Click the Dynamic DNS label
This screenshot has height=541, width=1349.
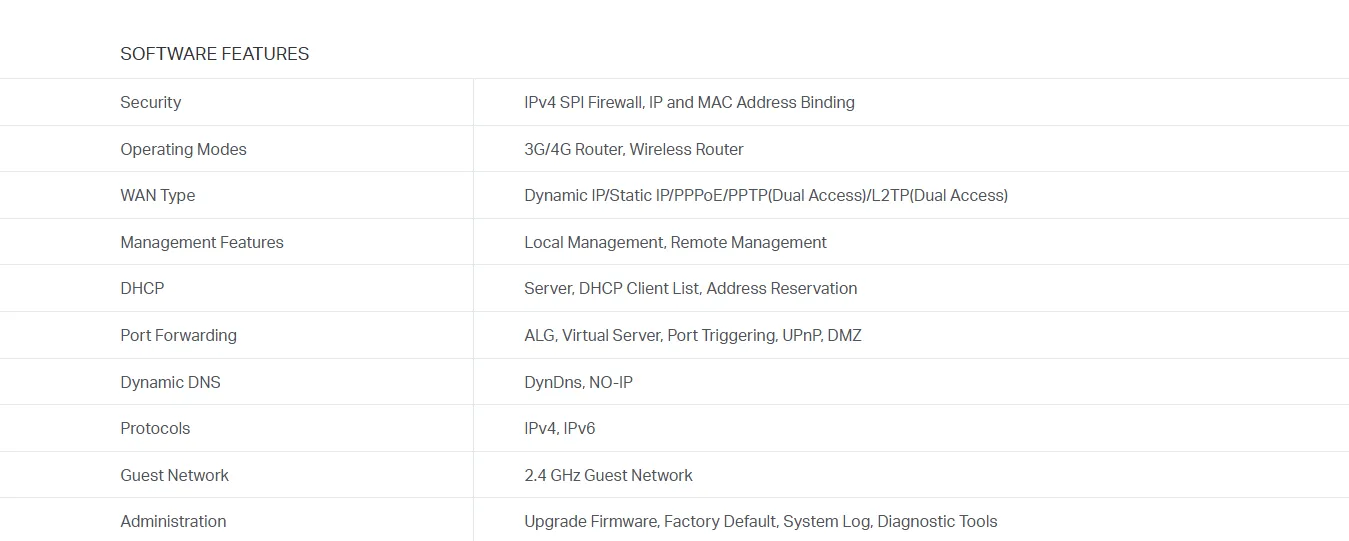(170, 382)
